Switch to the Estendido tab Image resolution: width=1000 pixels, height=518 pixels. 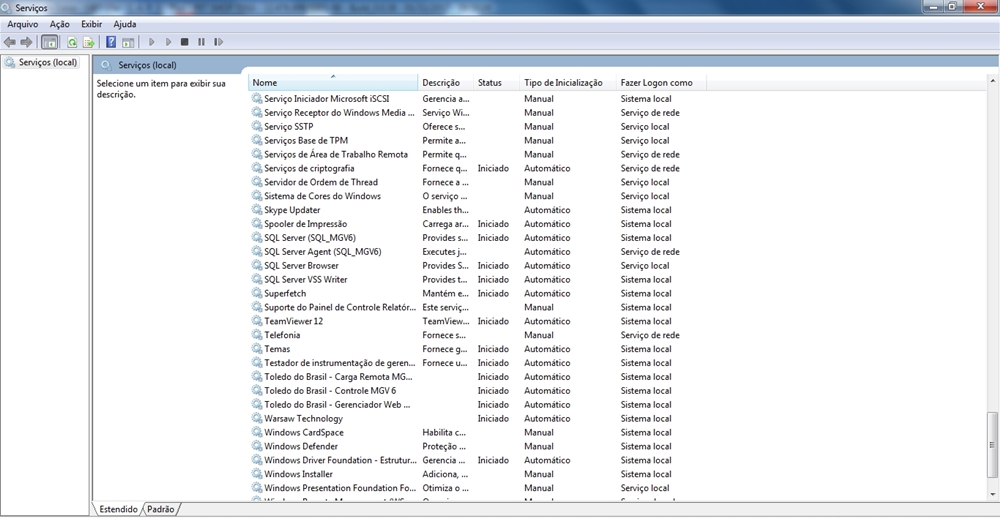[x=118, y=509]
